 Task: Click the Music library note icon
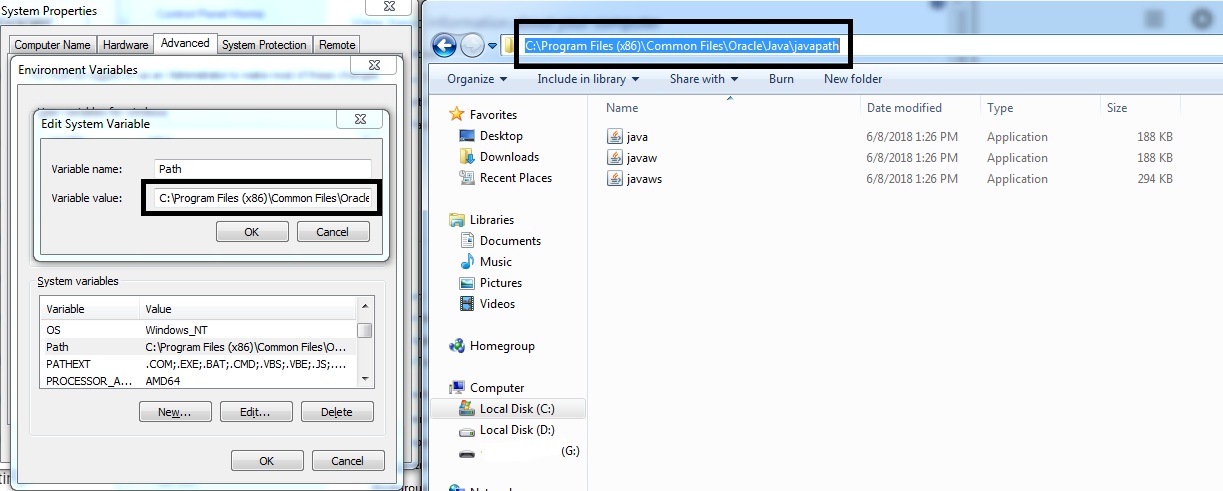466,262
